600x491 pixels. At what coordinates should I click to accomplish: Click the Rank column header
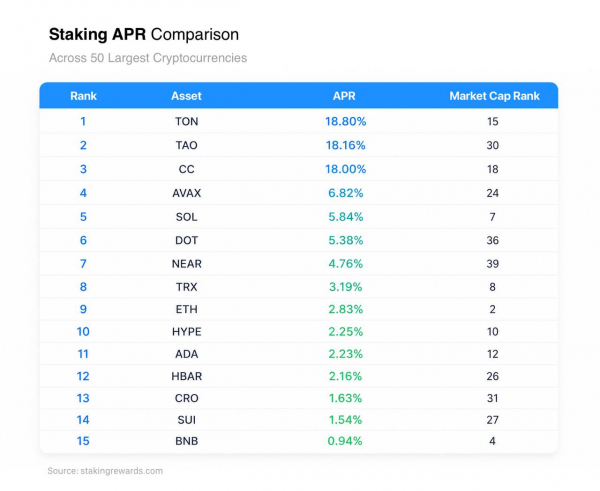point(83,96)
